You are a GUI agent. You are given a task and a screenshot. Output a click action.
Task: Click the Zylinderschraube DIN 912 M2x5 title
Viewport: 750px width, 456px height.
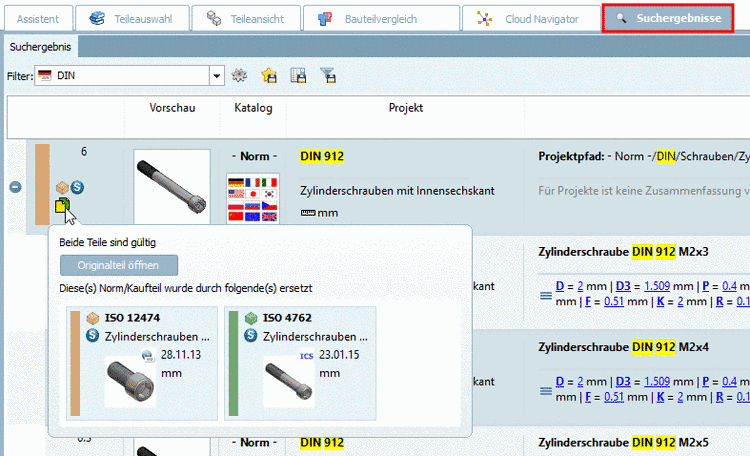623,443
